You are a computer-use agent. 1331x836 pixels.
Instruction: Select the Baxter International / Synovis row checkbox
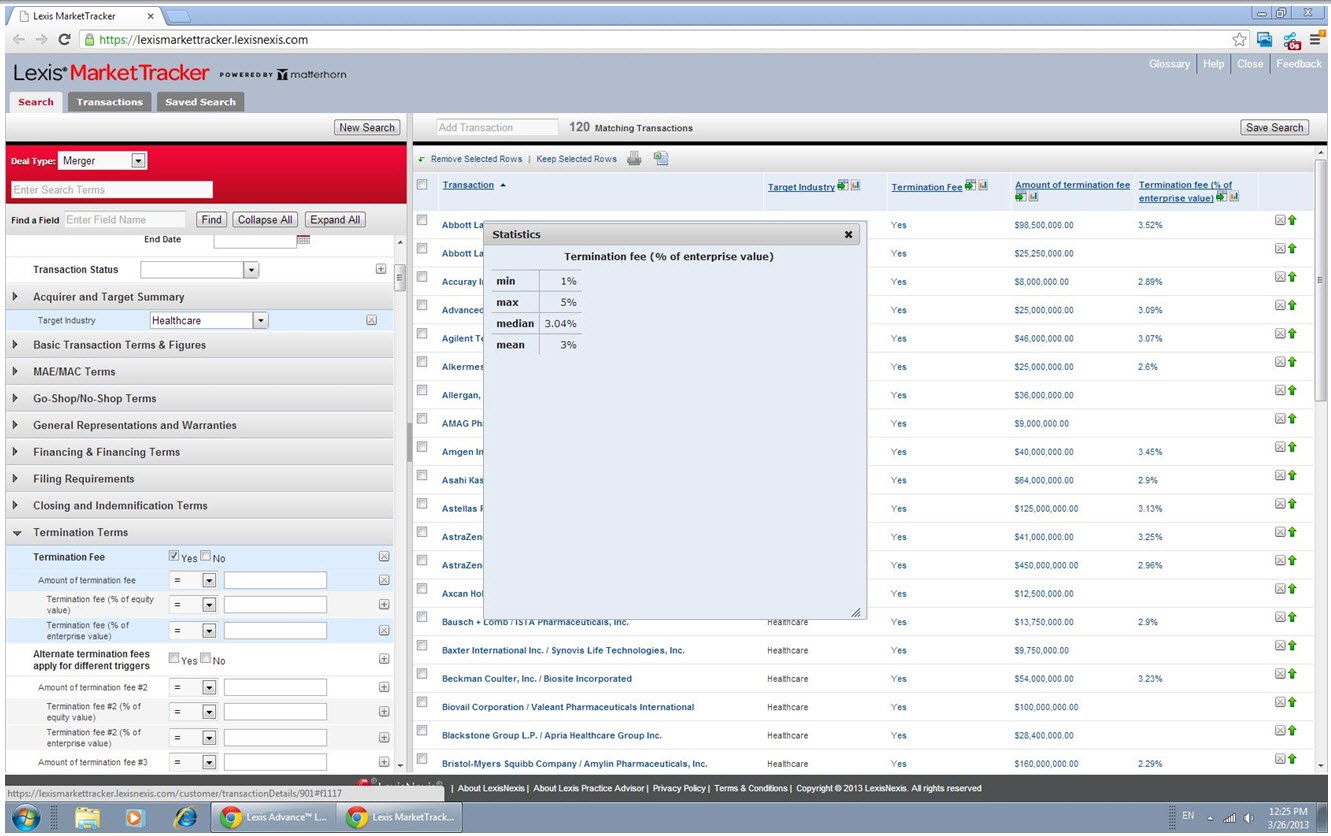(x=422, y=646)
